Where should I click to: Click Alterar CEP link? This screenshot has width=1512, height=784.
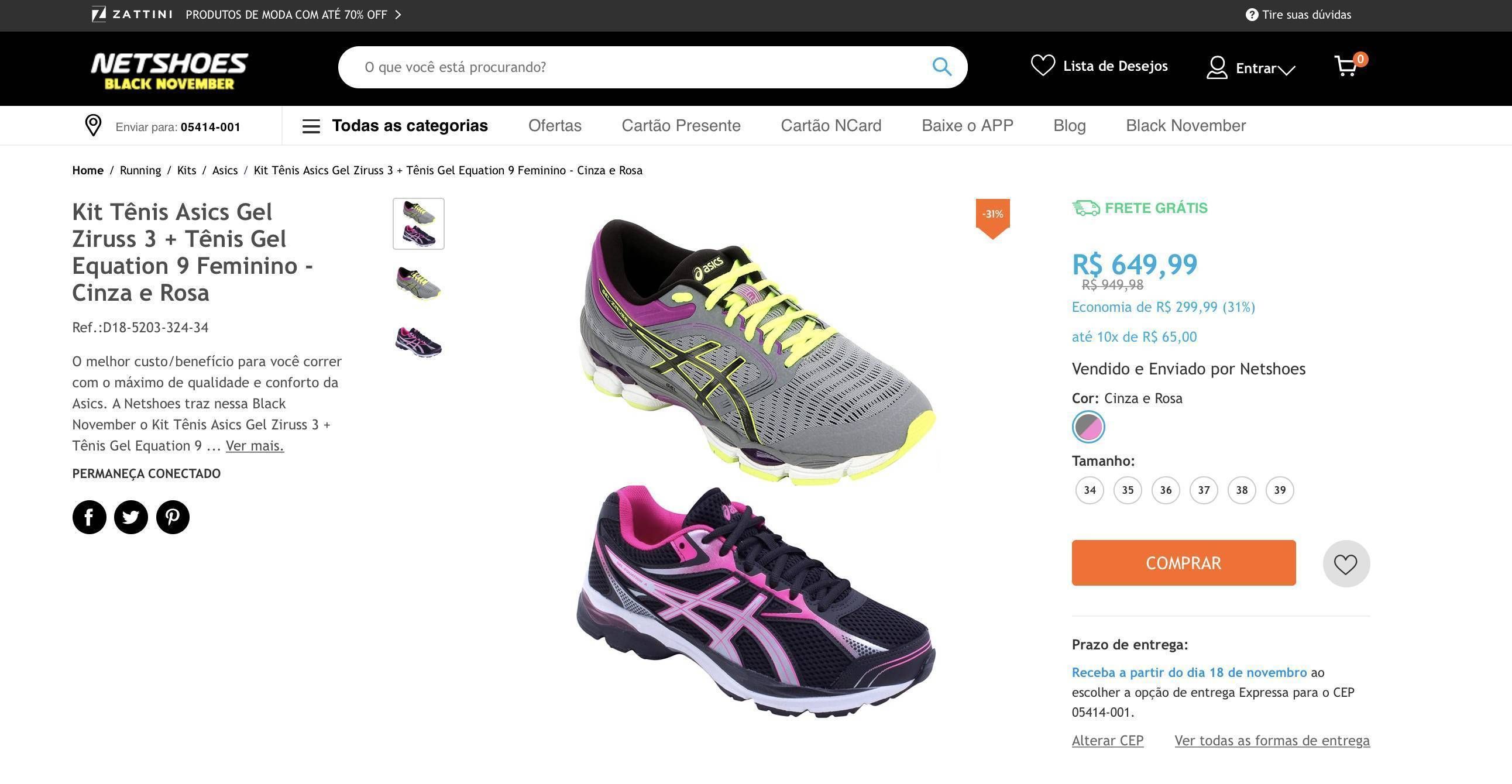[x=1108, y=741]
